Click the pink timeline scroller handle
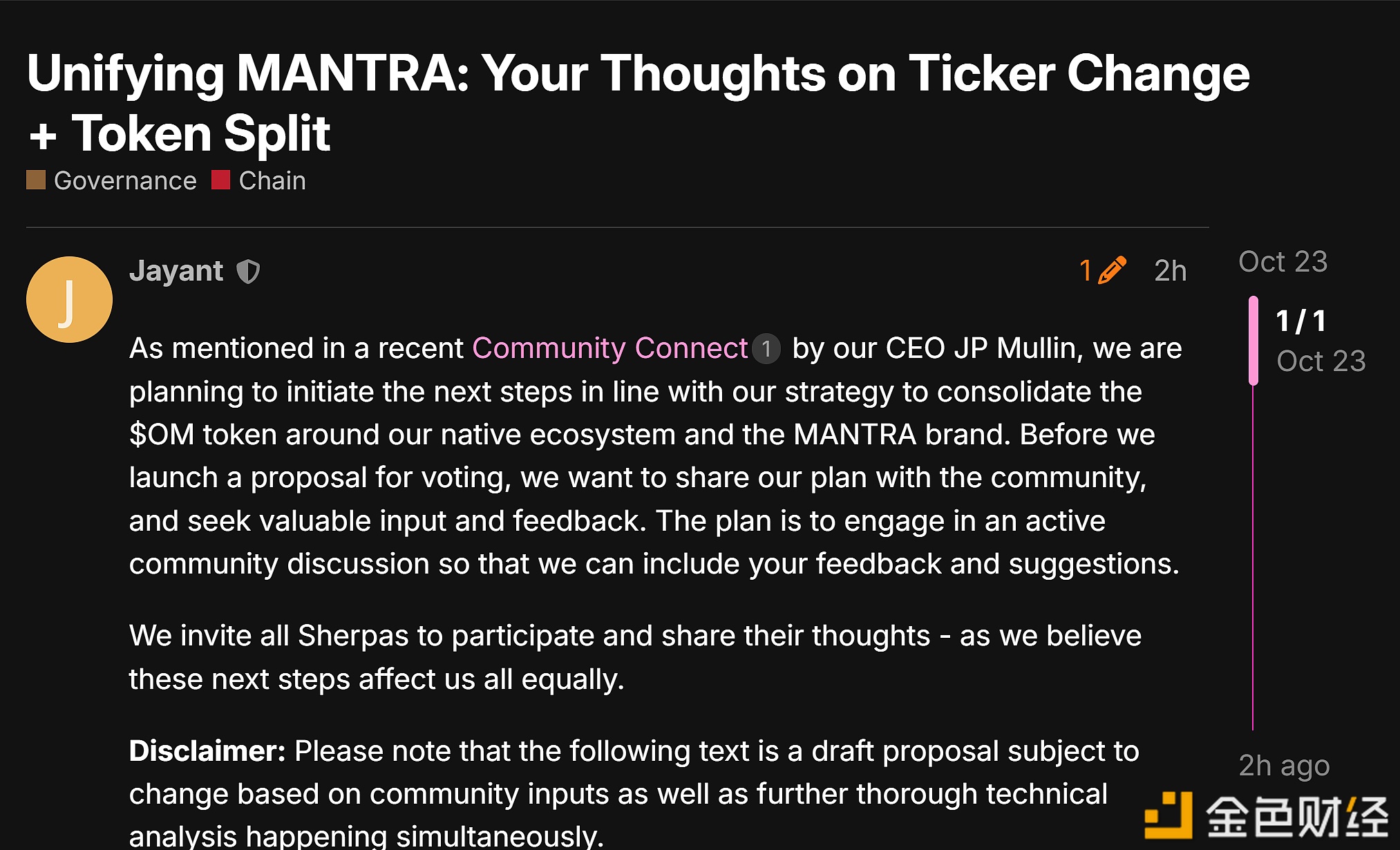 pyautogui.click(x=1254, y=340)
